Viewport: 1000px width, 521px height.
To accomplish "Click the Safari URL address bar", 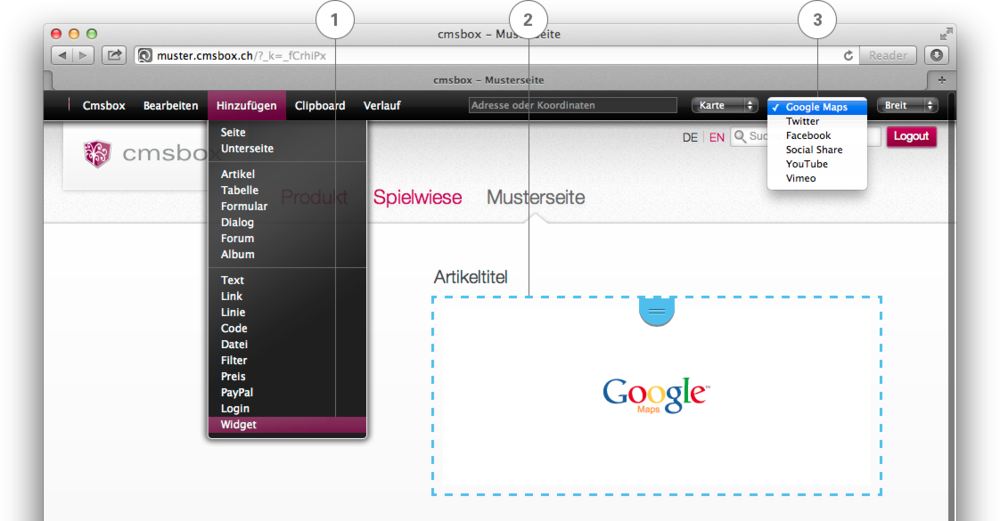I will click(496, 55).
